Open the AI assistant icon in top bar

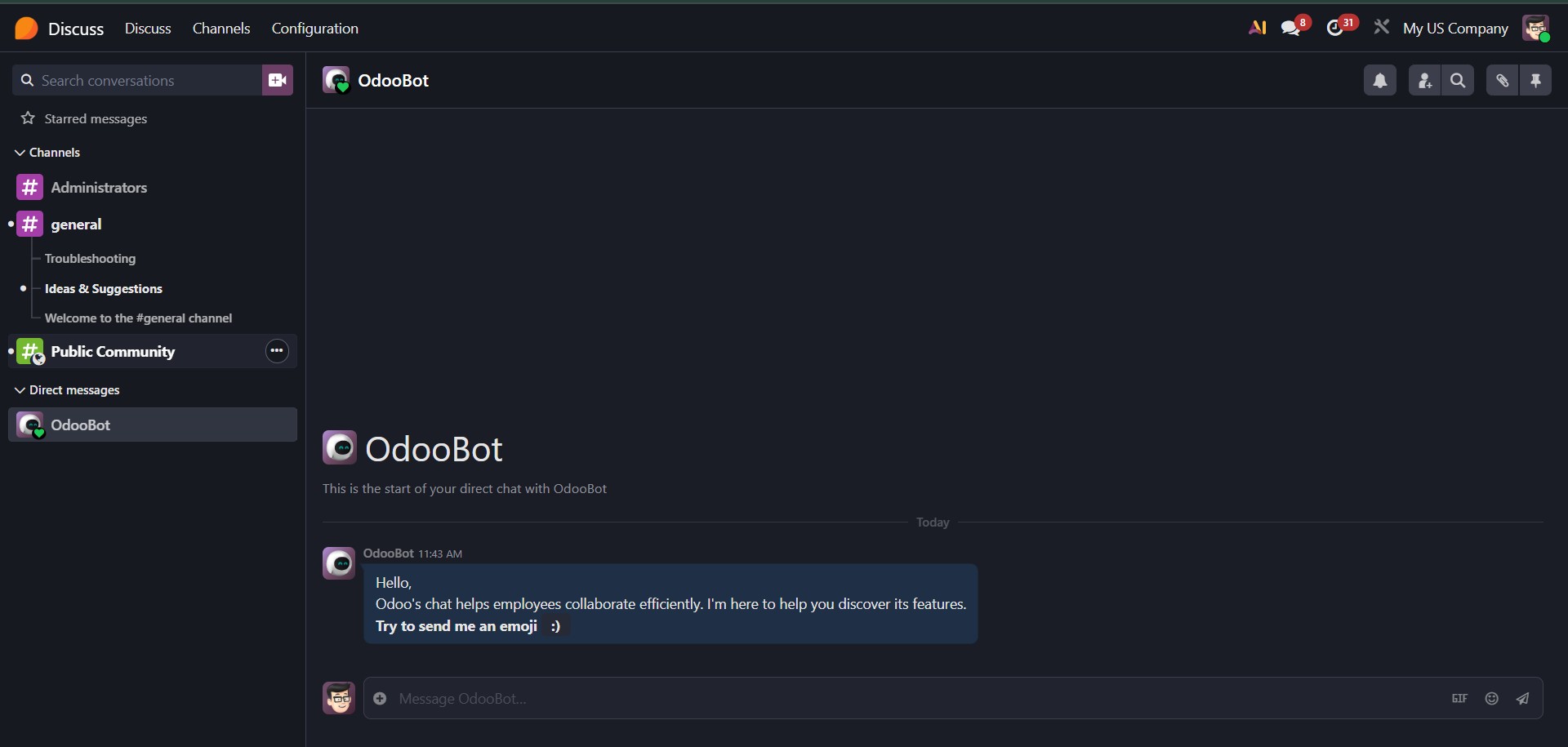(1257, 28)
